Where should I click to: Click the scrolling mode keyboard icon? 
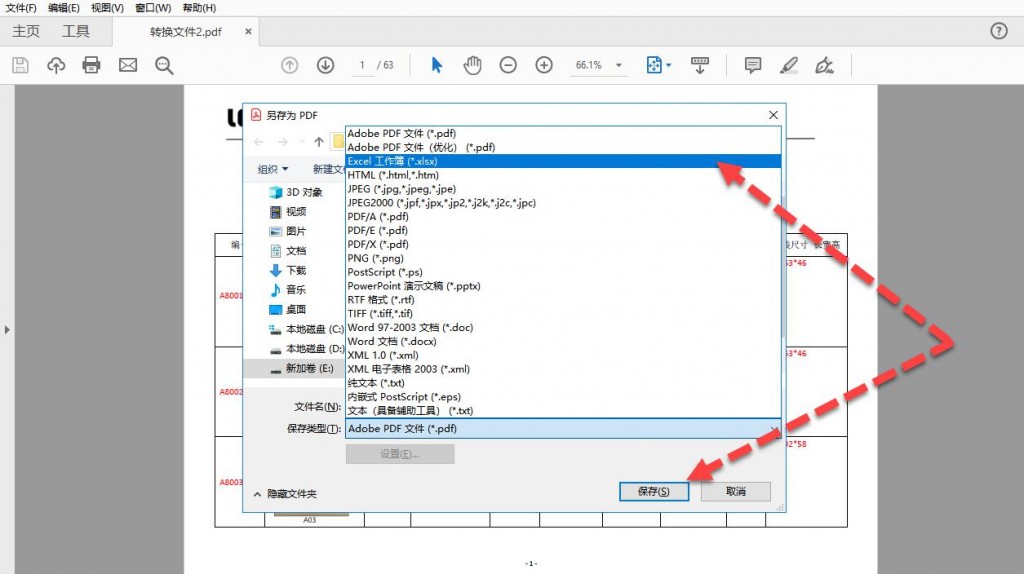point(699,65)
